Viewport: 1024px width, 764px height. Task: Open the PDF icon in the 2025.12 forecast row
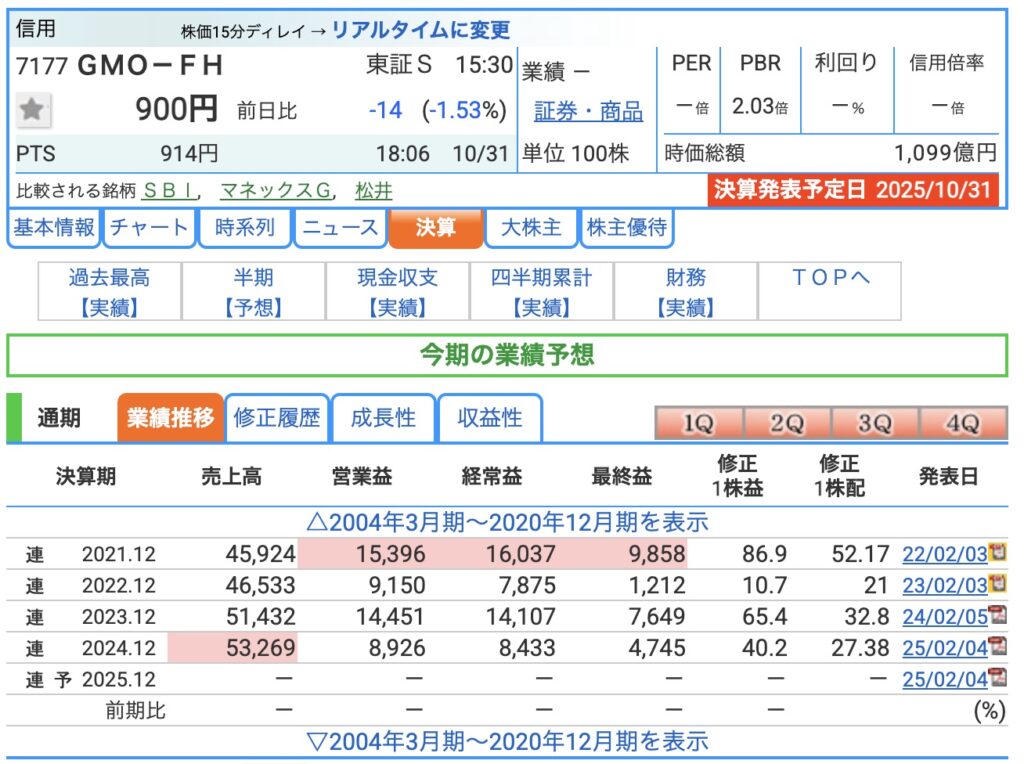[x=996, y=679]
